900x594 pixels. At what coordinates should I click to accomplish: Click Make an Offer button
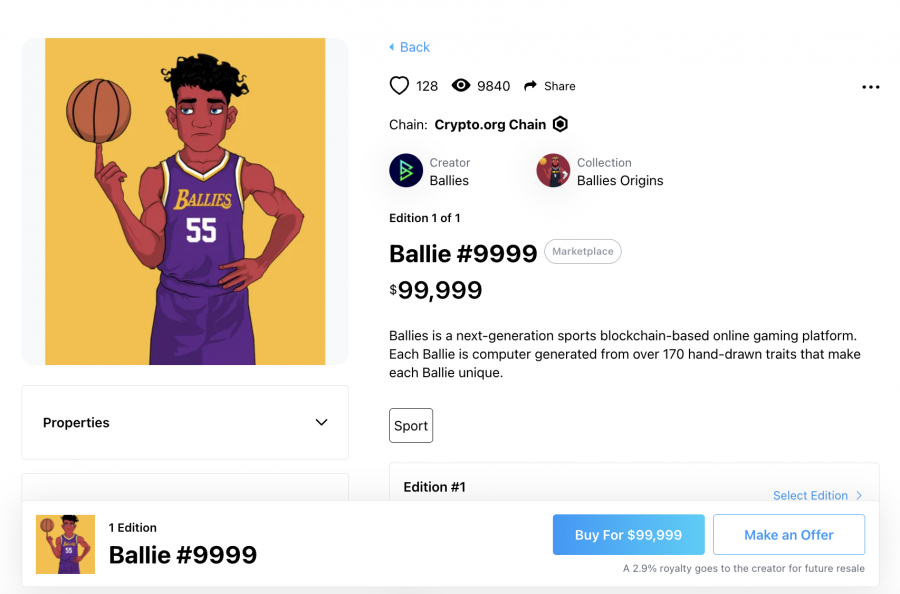[x=789, y=534]
